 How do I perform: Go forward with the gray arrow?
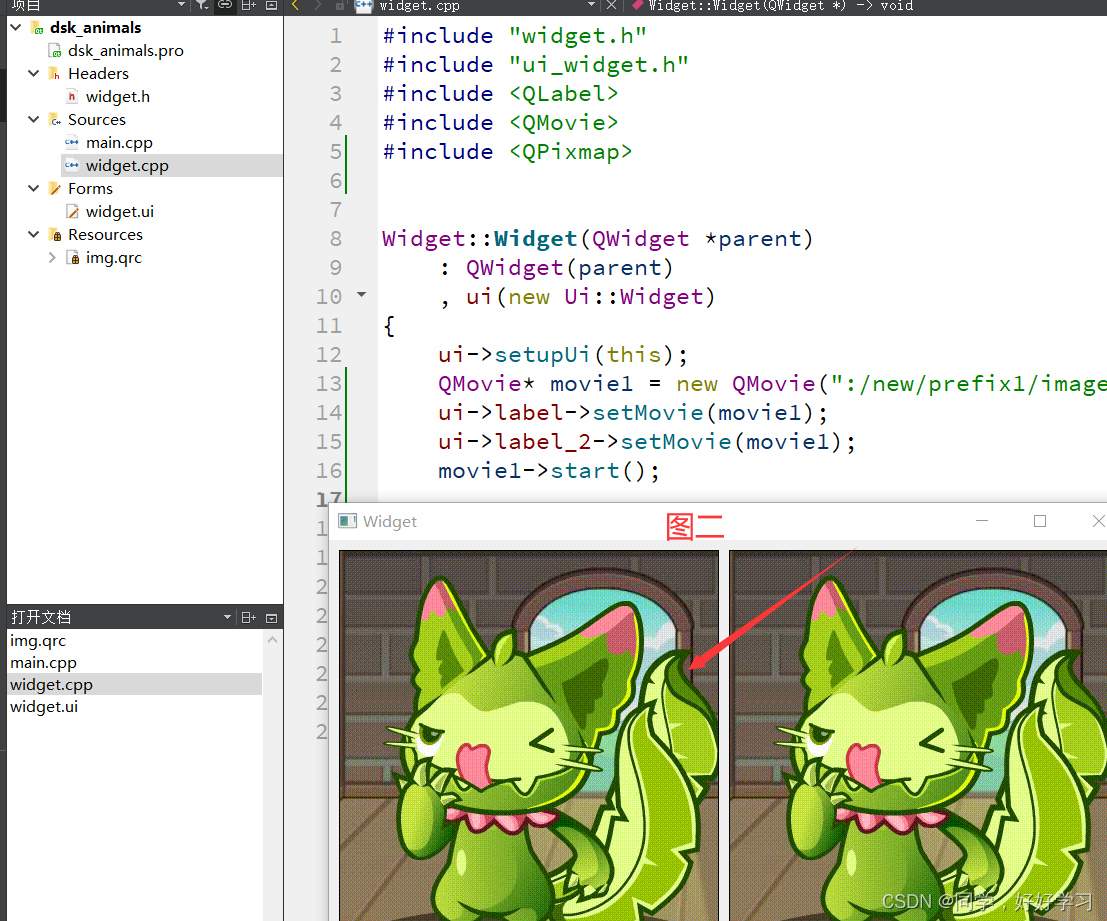[318, 5]
